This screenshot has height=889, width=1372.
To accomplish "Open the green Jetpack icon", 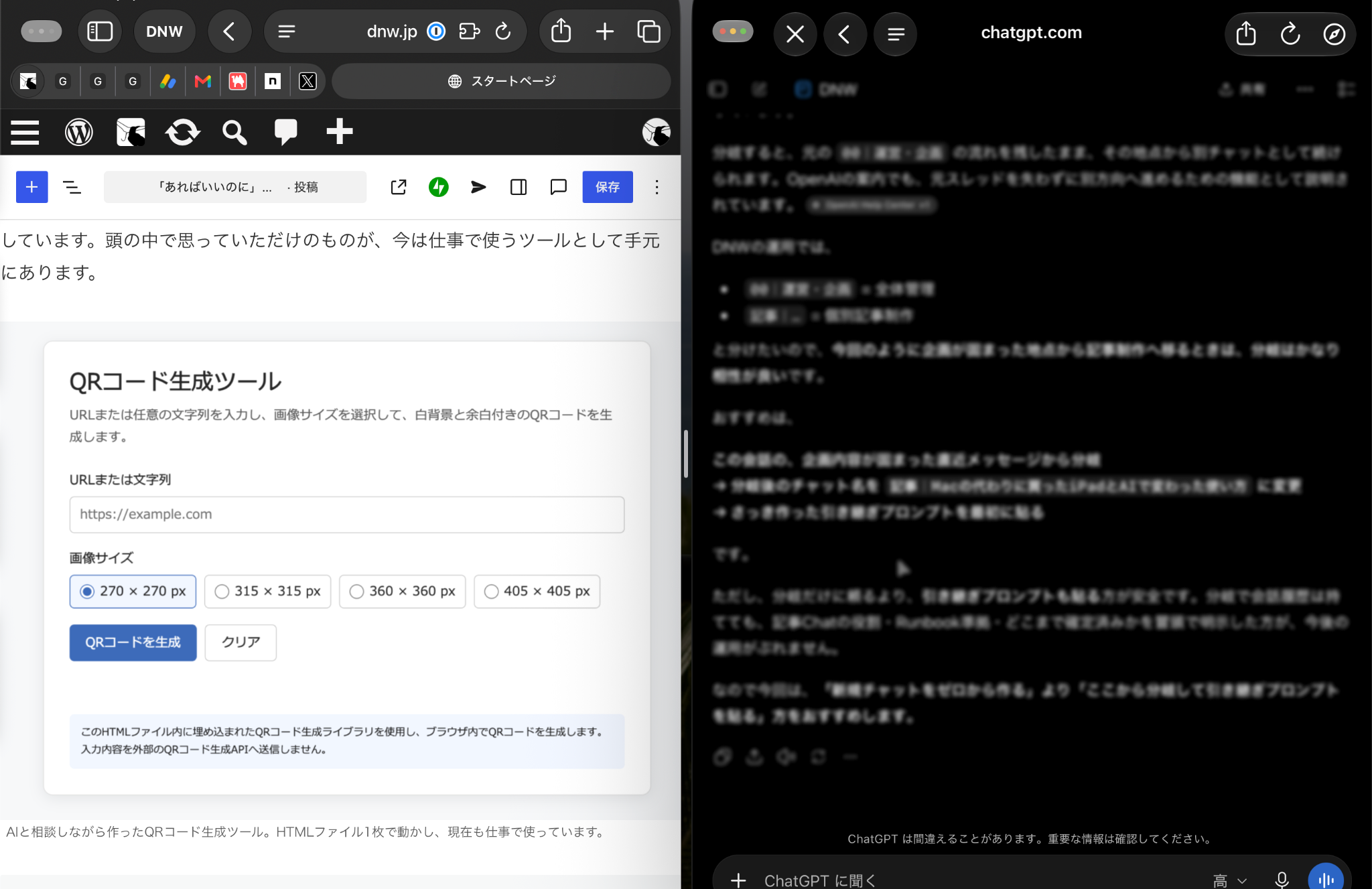I will 439,187.
